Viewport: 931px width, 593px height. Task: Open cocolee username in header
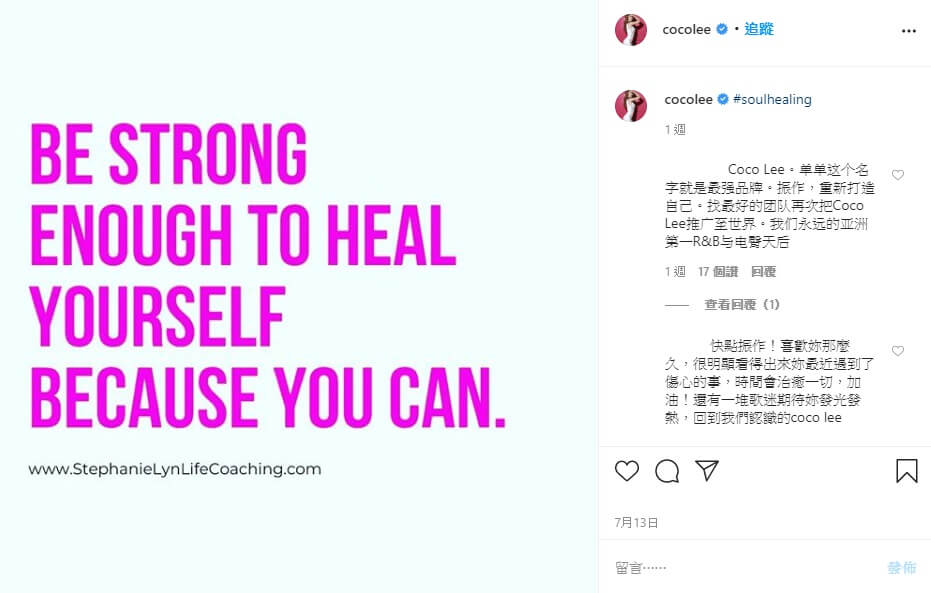[x=686, y=29]
